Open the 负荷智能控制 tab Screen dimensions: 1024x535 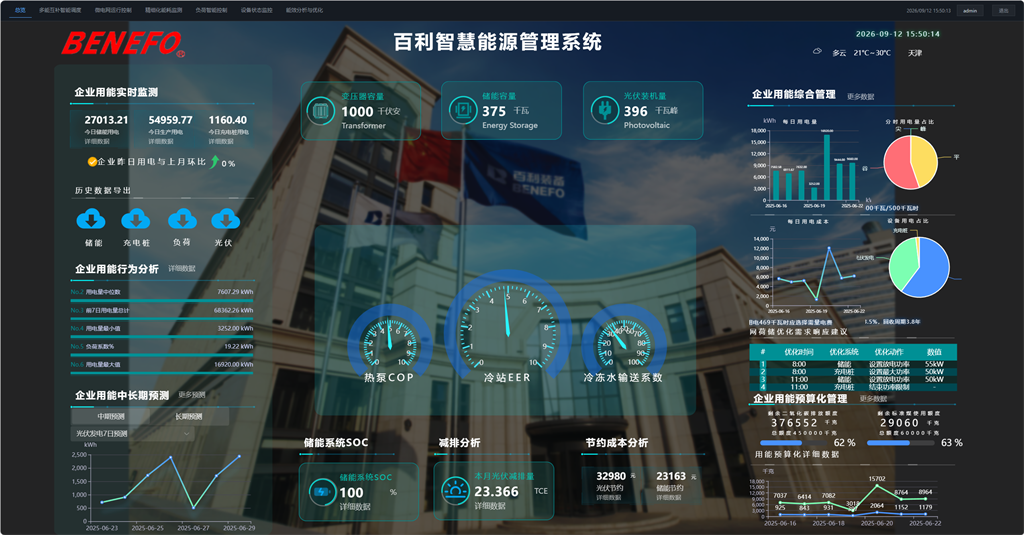(x=212, y=10)
